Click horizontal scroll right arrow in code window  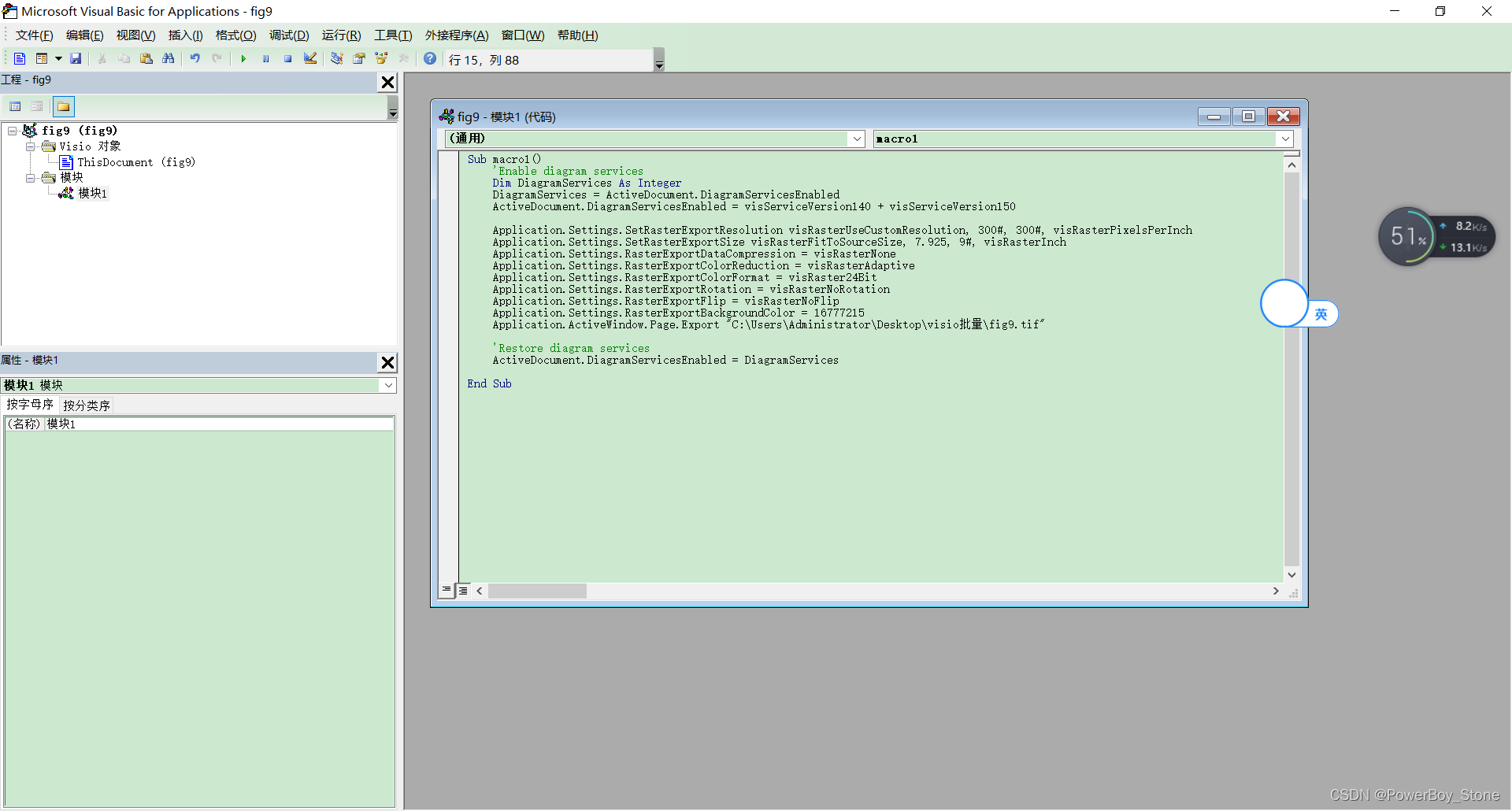coord(1276,591)
